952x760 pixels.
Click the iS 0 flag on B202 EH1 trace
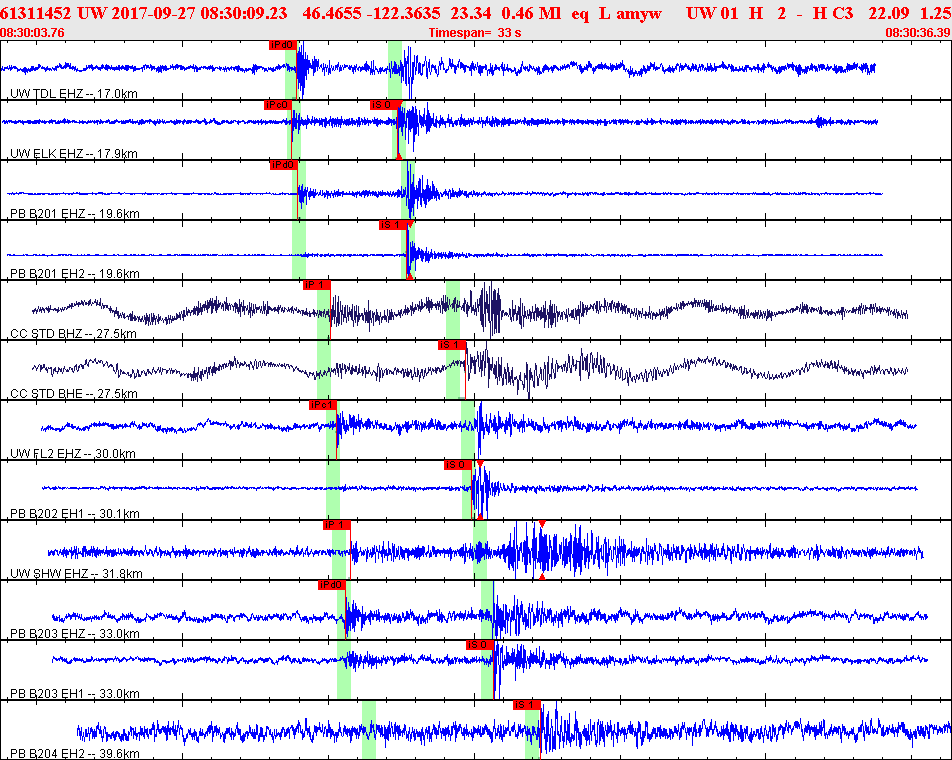(x=458, y=465)
